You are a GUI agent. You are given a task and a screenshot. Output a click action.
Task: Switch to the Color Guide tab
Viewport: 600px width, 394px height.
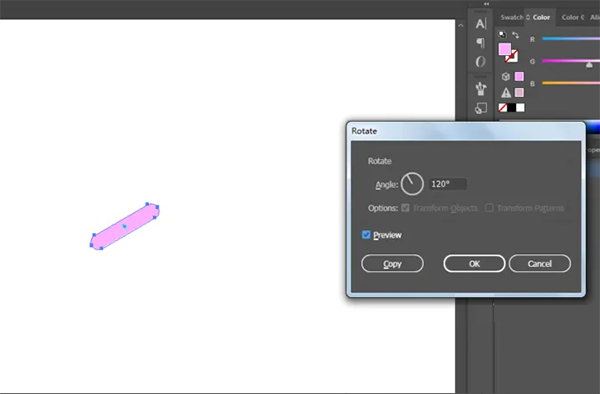(x=573, y=17)
